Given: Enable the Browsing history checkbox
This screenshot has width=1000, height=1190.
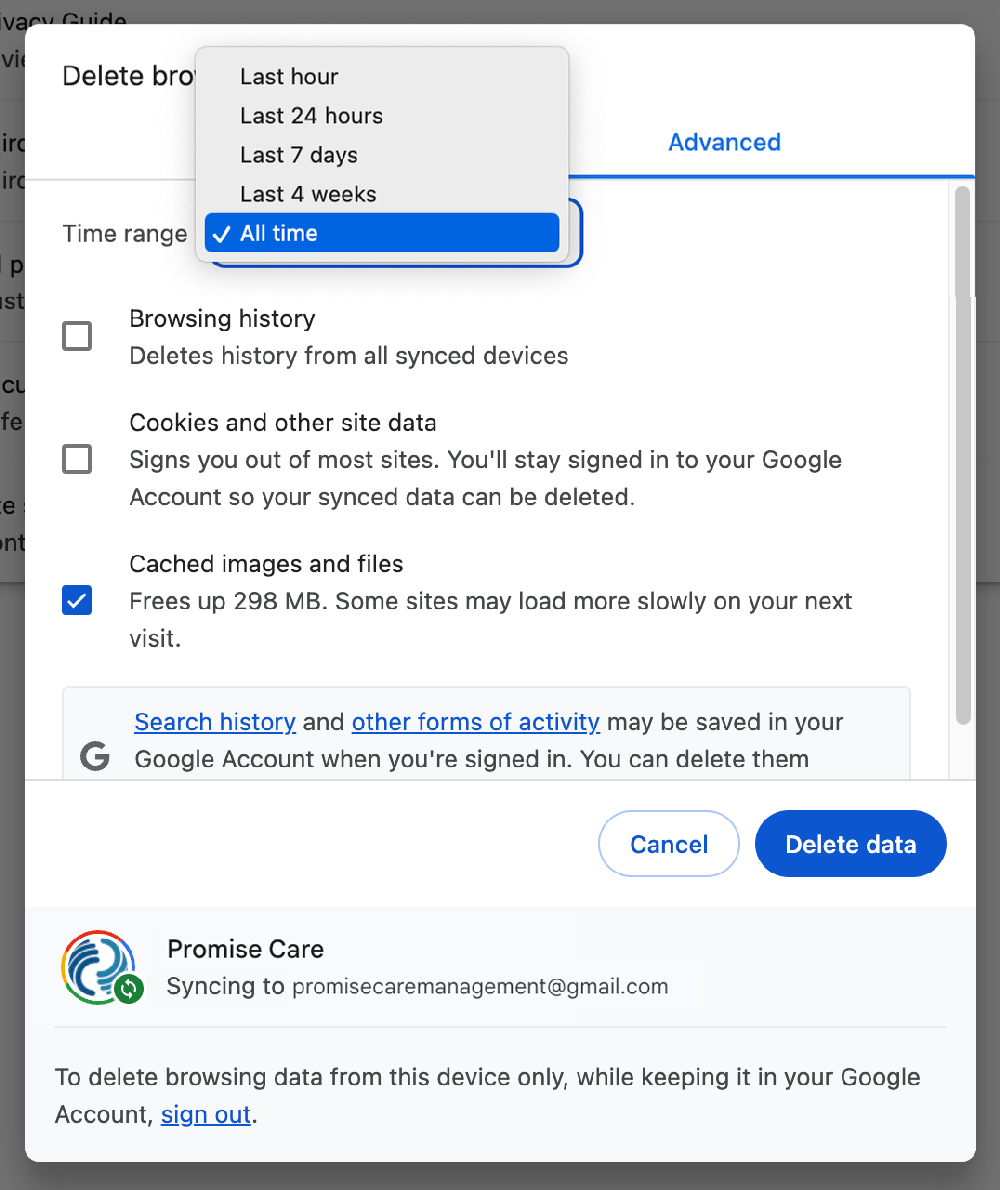Looking at the screenshot, I should coord(77,336).
